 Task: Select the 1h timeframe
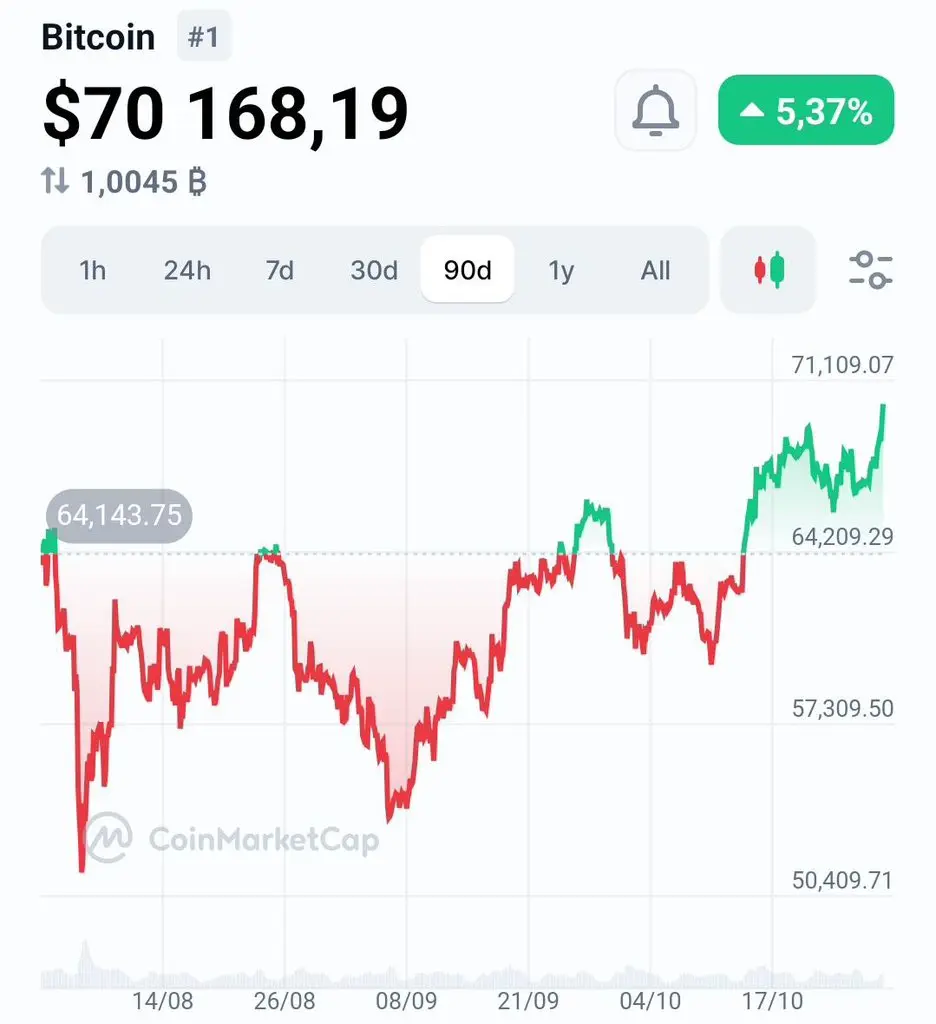92,270
